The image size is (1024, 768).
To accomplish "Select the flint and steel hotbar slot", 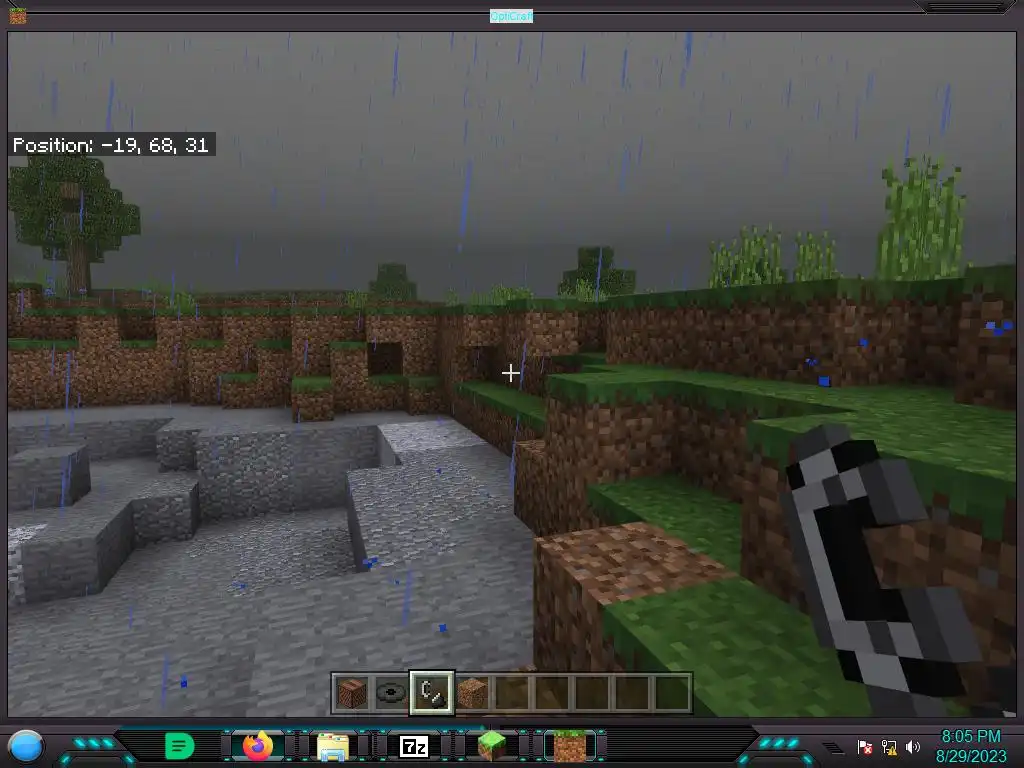I will (x=432, y=693).
